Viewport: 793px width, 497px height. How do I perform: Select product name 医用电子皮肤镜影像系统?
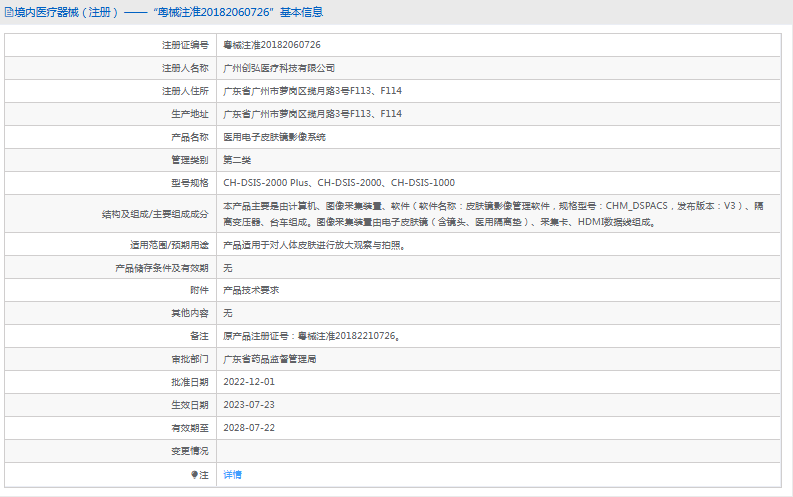[275, 137]
